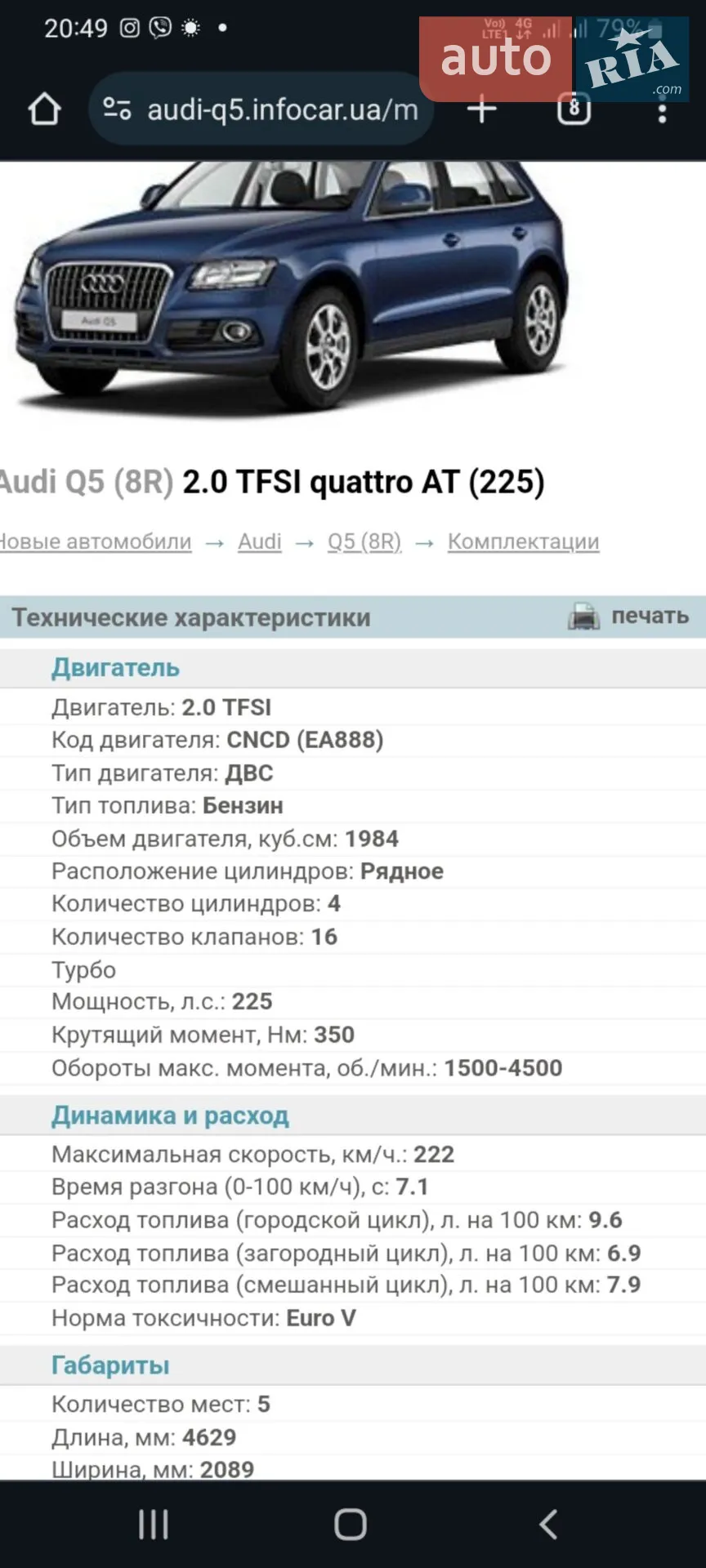Image resolution: width=706 pixels, height=1568 pixels.
Task: Click the printer icon
Action: (583, 617)
